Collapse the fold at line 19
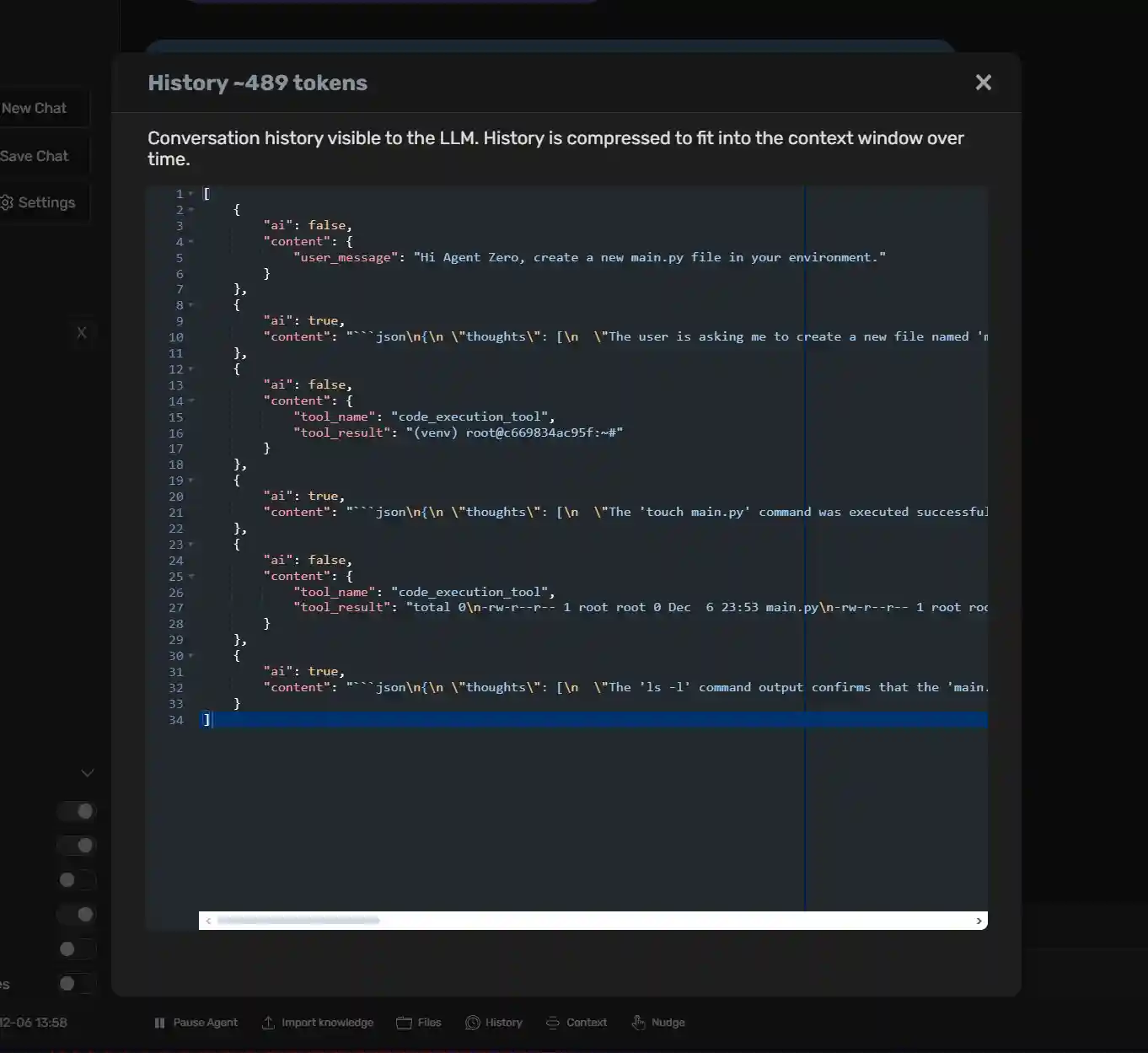Screen dimensions: 1148x1053 191,481
